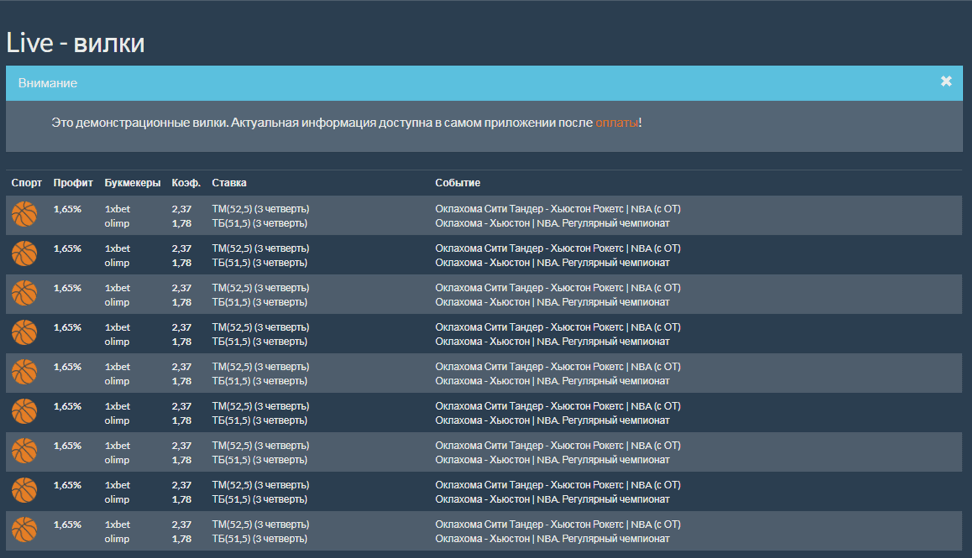Click the basketball icon in the second table row
Screen dimensions: 972x558
pos(24,254)
